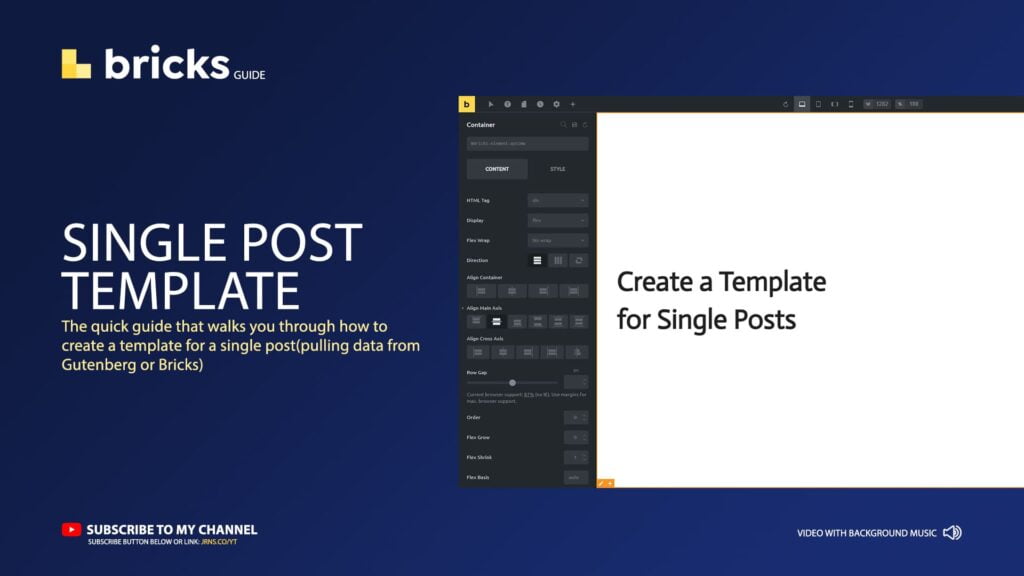
Task: Open the Flex Wrap dropdown
Action: [558, 240]
